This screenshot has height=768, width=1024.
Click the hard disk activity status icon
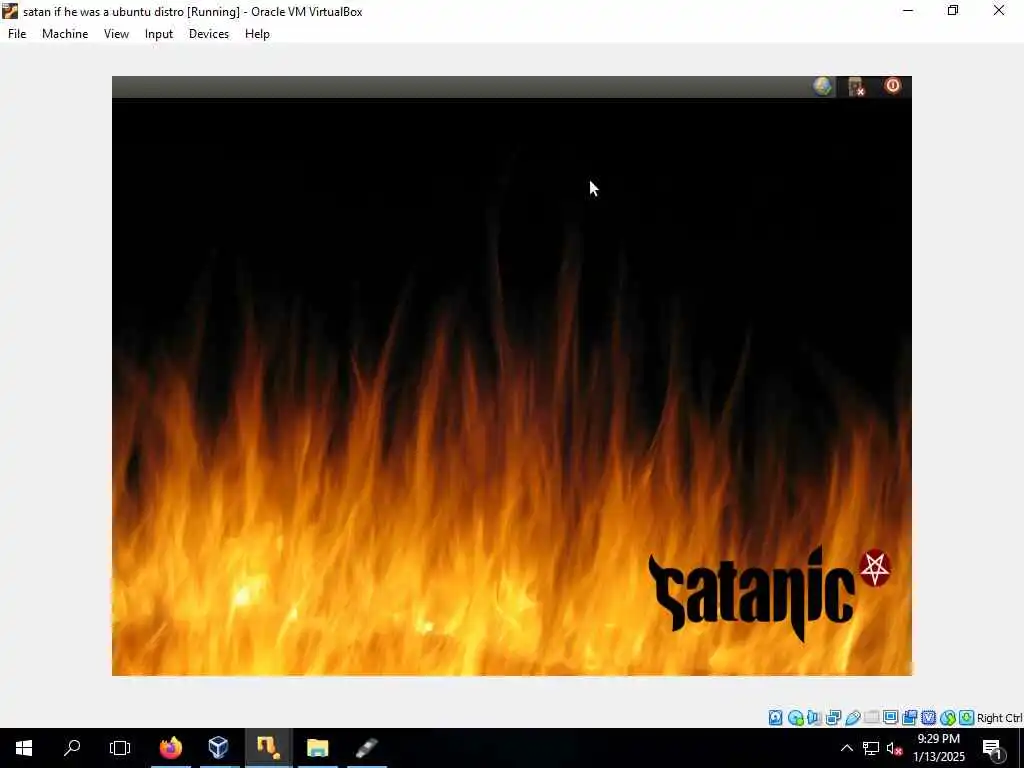(x=775, y=718)
